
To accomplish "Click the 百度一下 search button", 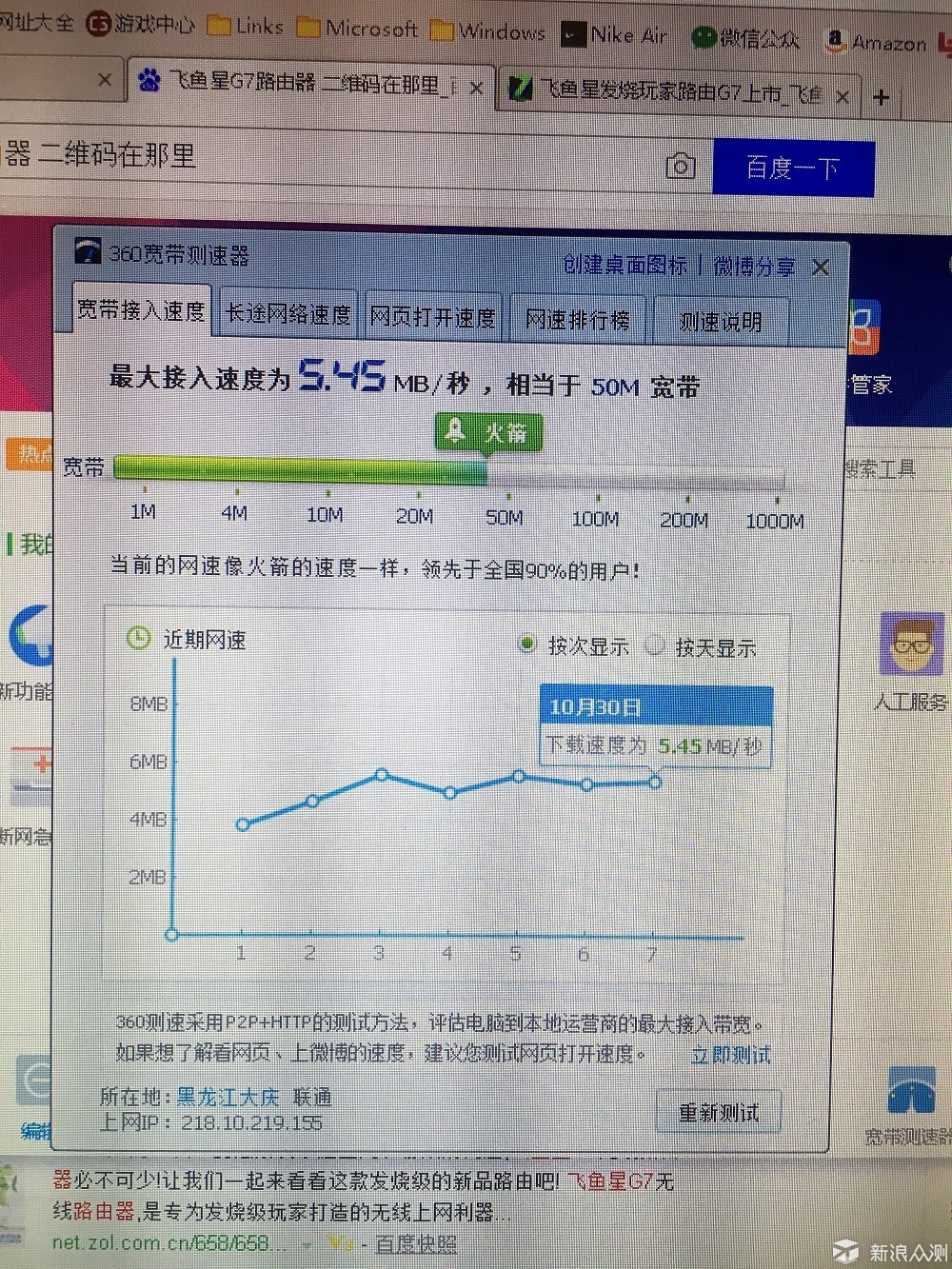I will (793, 169).
